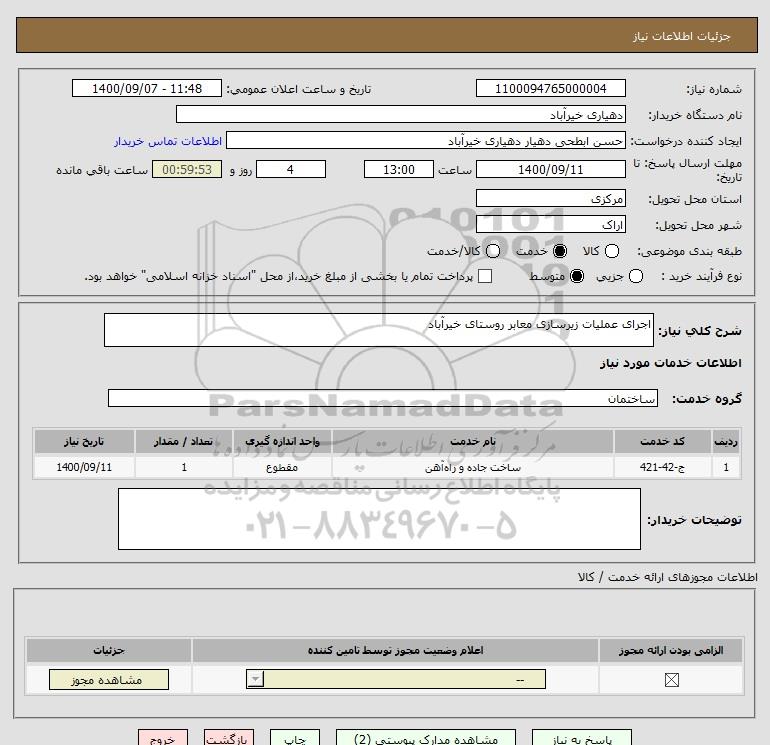
Task: Click the جزئیات column header
Action: tap(109, 650)
